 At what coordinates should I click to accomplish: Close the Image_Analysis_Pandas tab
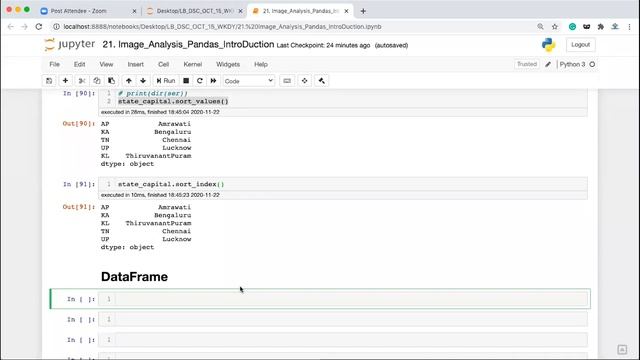(x=347, y=11)
